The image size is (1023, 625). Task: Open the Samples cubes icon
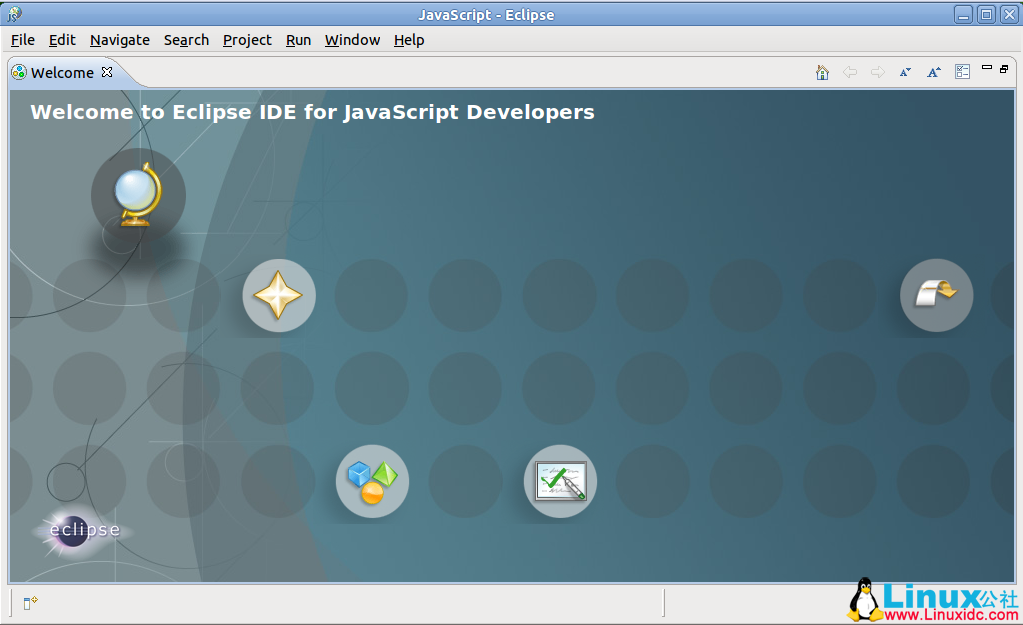tap(372, 481)
